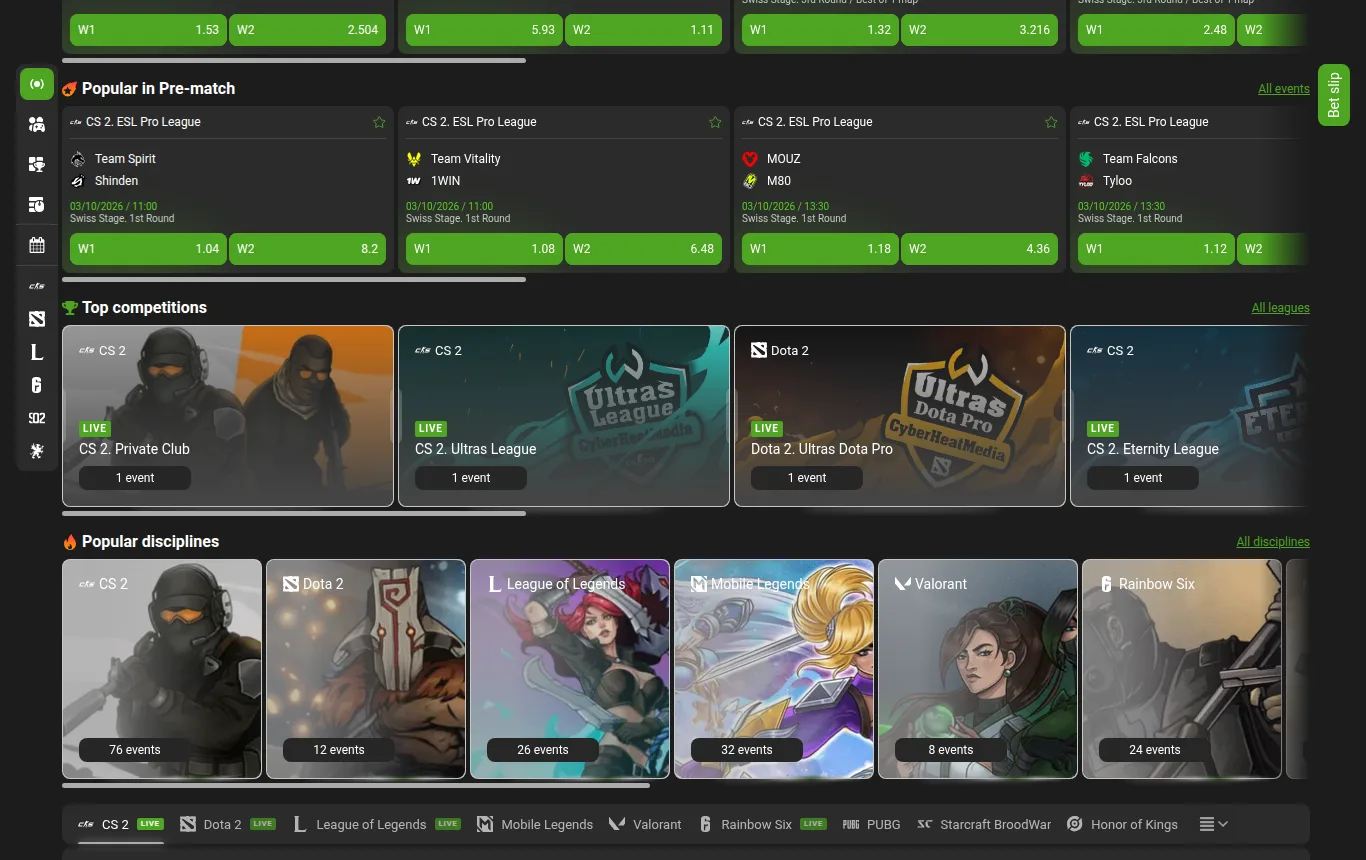Screen dimensions: 1366x860
Task: Select the Valorant tab in the bottom bar
Action: tap(645, 824)
